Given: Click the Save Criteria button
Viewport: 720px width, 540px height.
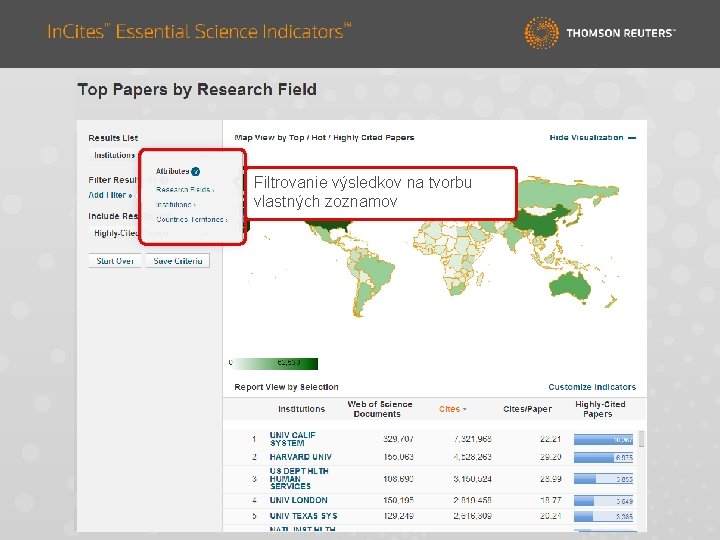Looking at the screenshot, I should click(x=178, y=261).
